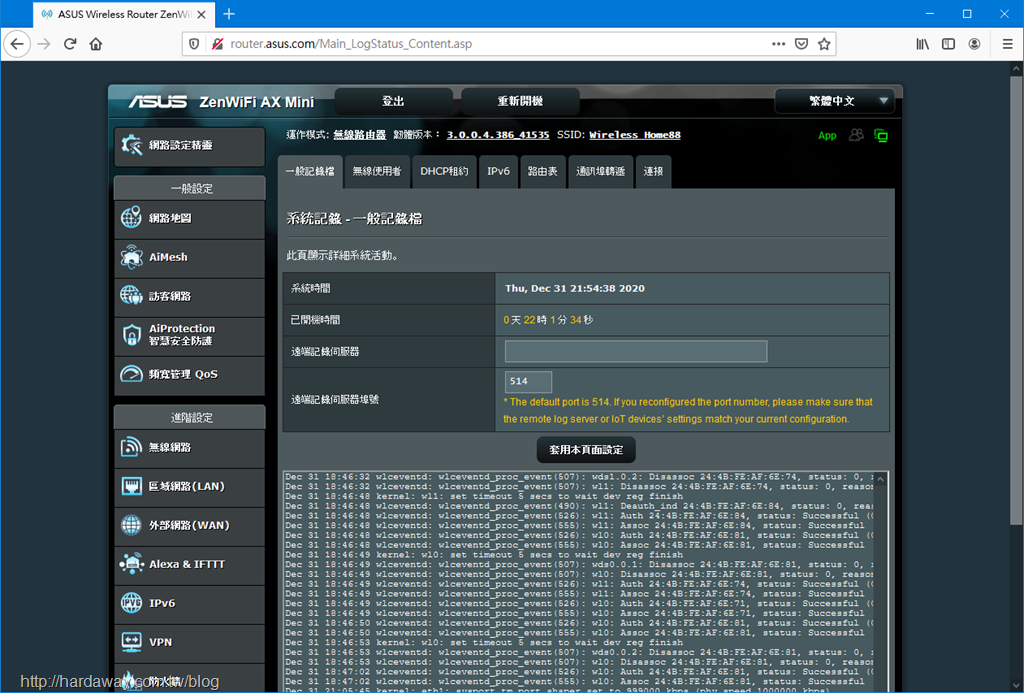
Task: Click the 一般設定 sidebar section header
Action: click(x=189, y=188)
